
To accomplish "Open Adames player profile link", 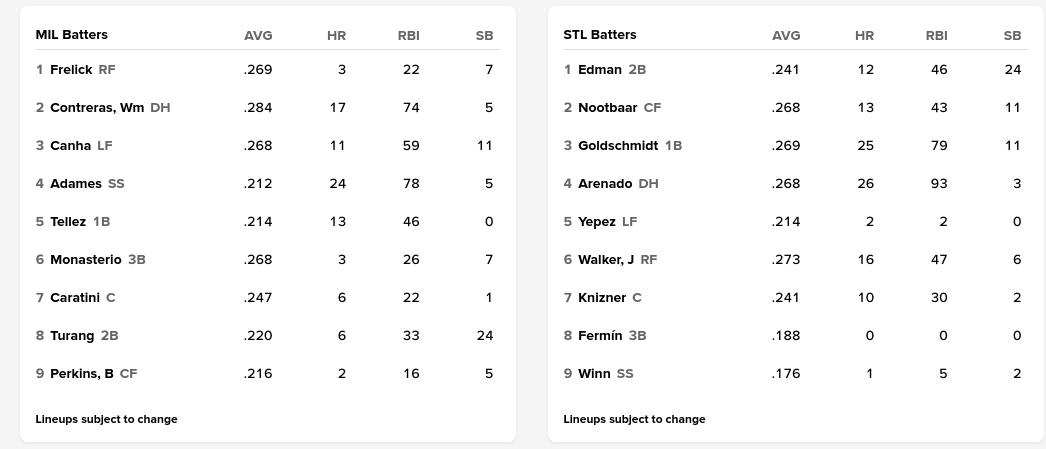I will coord(76,184).
